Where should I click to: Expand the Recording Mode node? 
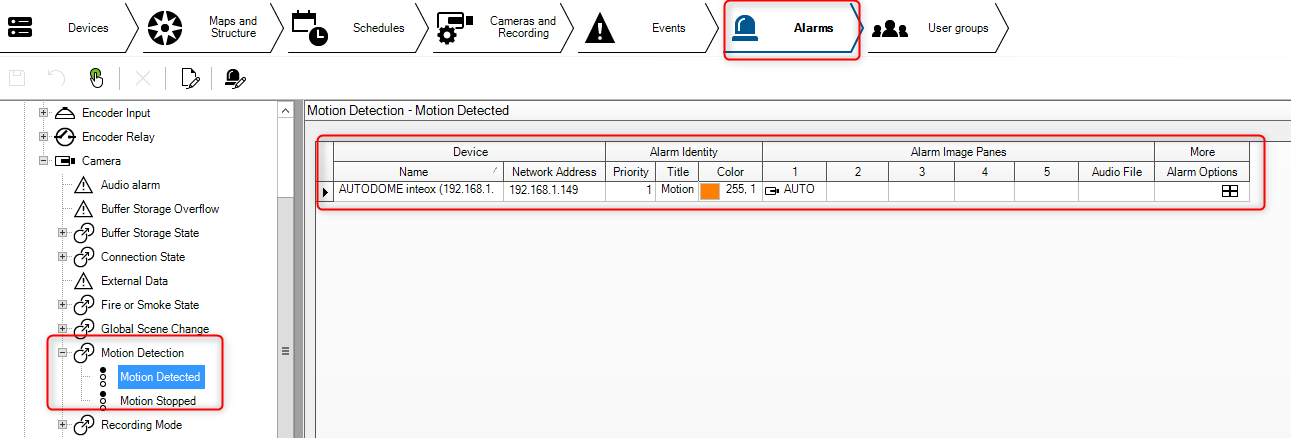pos(62,425)
